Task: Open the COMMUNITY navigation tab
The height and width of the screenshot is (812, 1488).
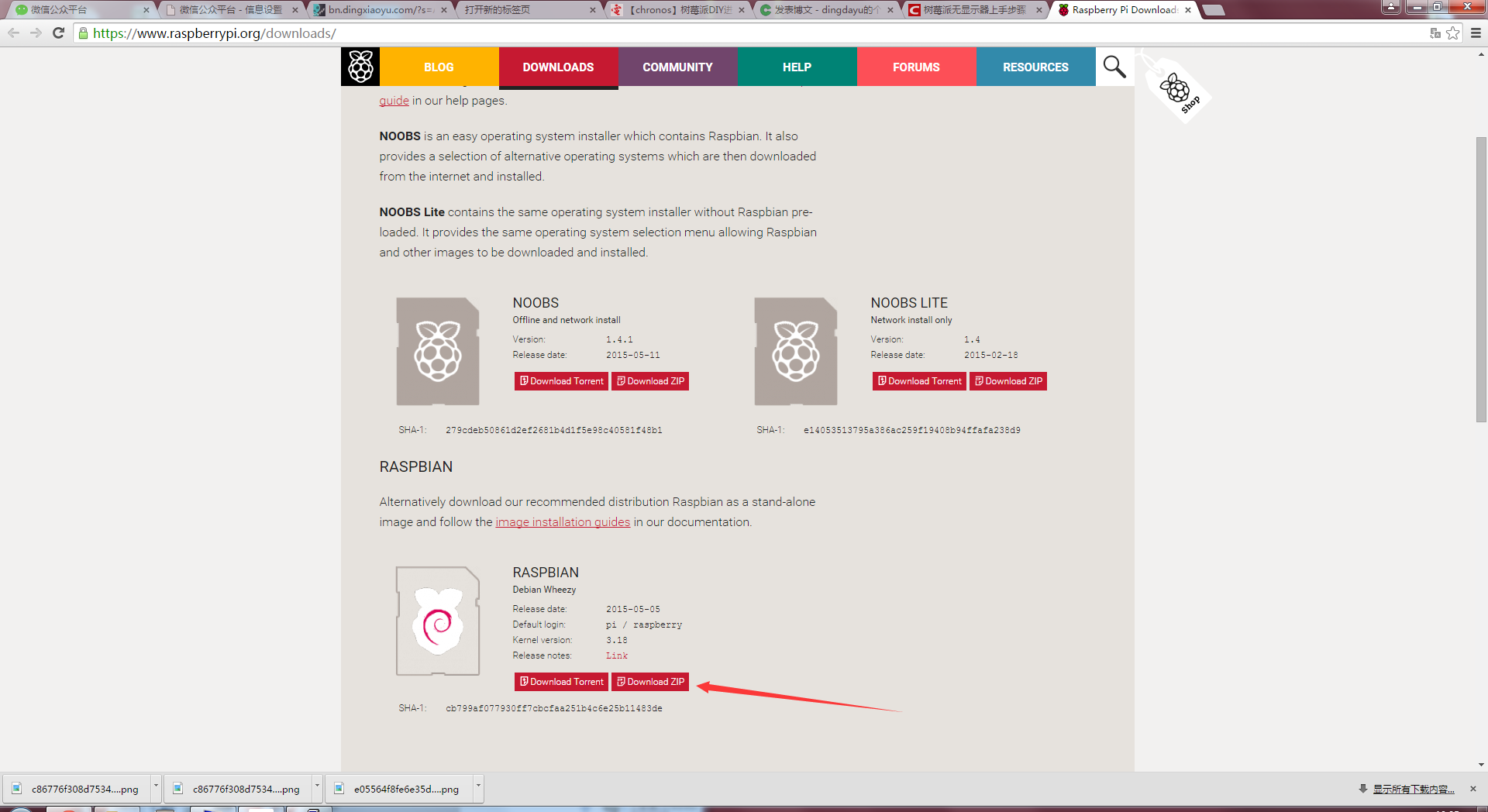Action: coord(677,67)
